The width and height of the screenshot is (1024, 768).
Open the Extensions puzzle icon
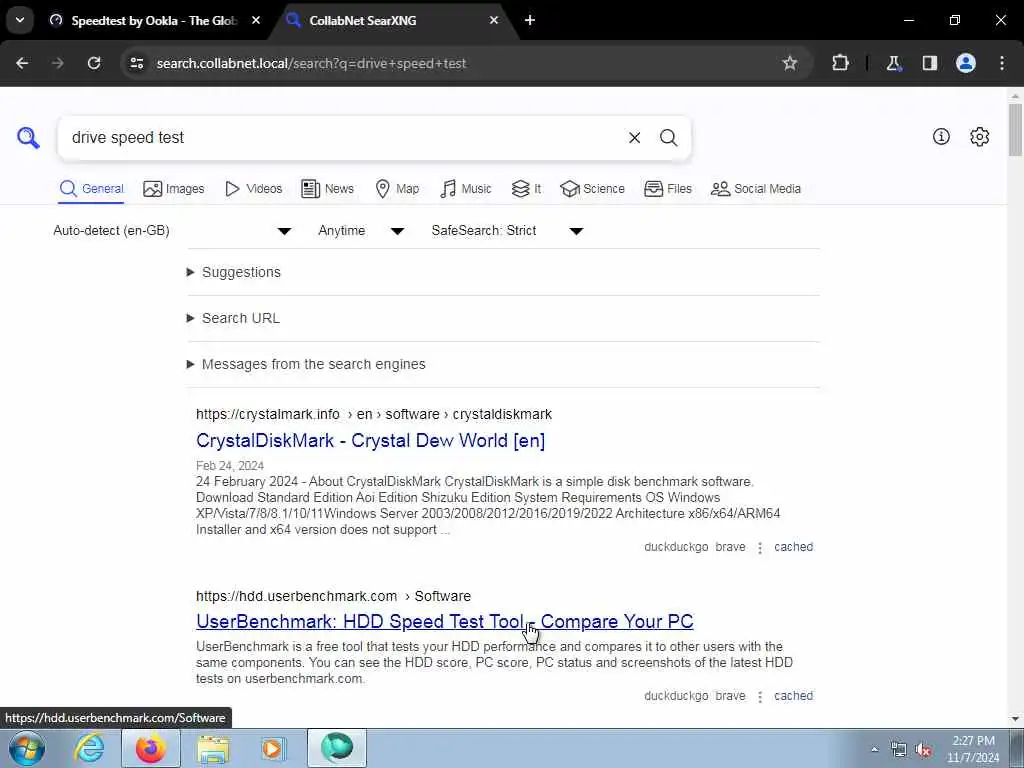[x=840, y=63]
